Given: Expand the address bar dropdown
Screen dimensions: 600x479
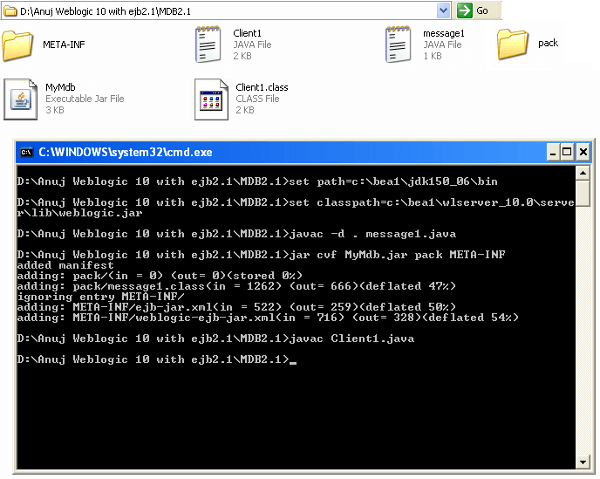Looking at the screenshot, I should pos(443,11).
